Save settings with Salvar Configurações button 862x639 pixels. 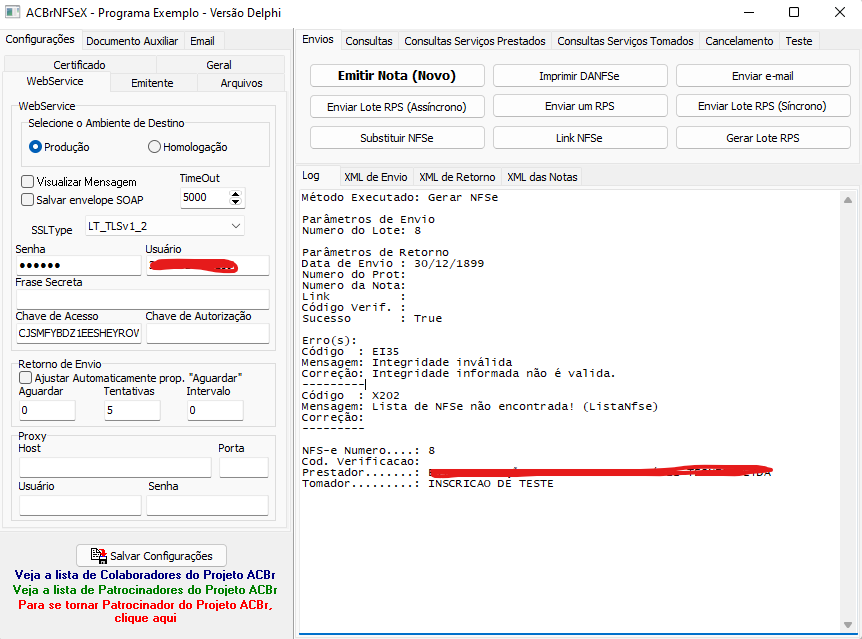151,555
